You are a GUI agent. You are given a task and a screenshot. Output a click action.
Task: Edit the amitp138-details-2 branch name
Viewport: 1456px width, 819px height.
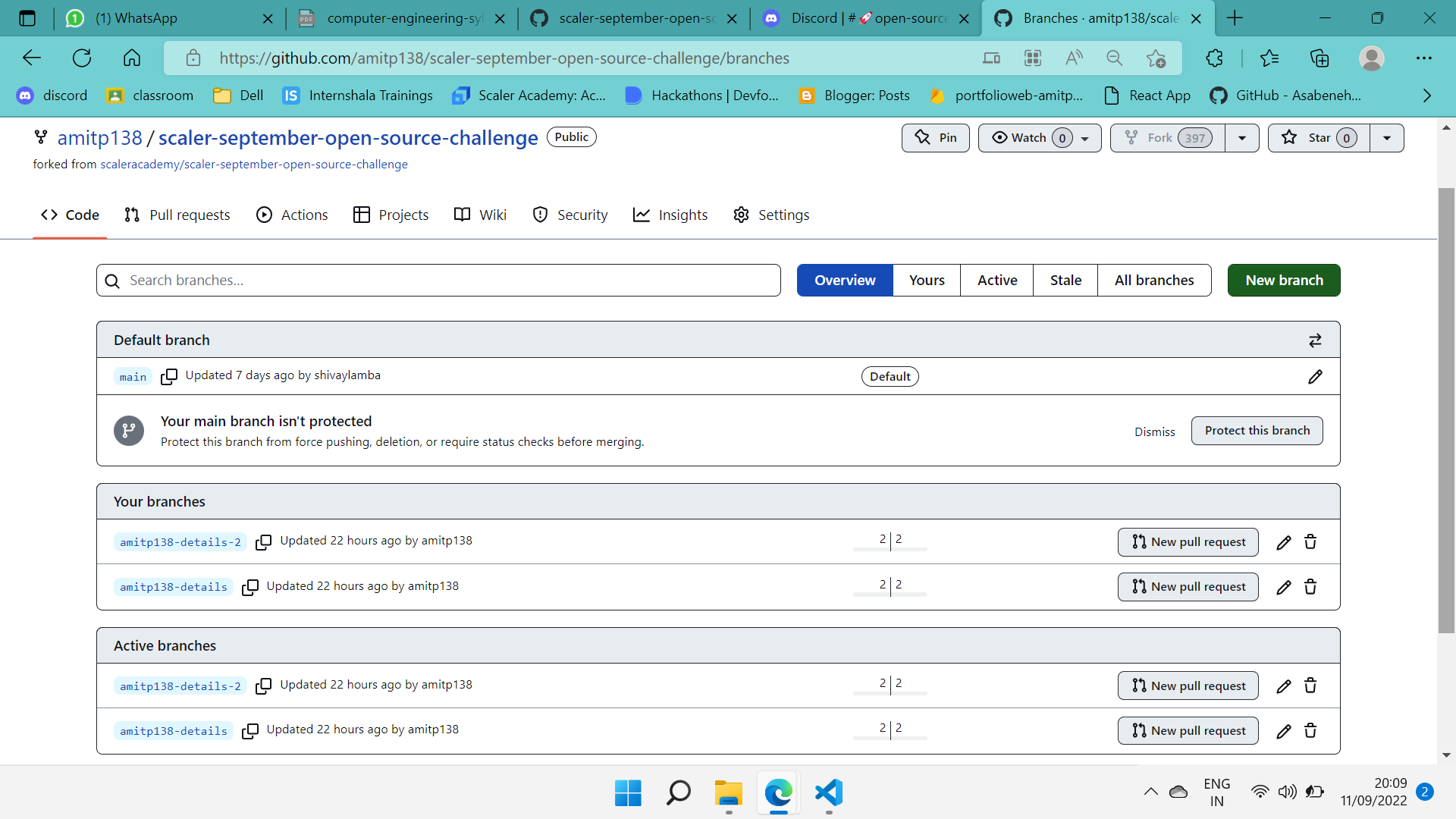coord(1283,541)
